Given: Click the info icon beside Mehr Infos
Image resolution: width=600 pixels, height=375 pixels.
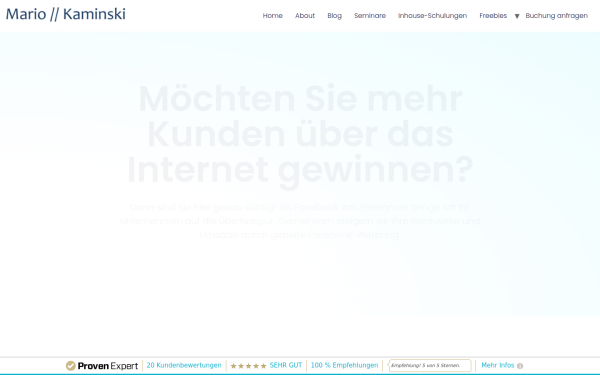Looking at the screenshot, I should (x=520, y=366).
